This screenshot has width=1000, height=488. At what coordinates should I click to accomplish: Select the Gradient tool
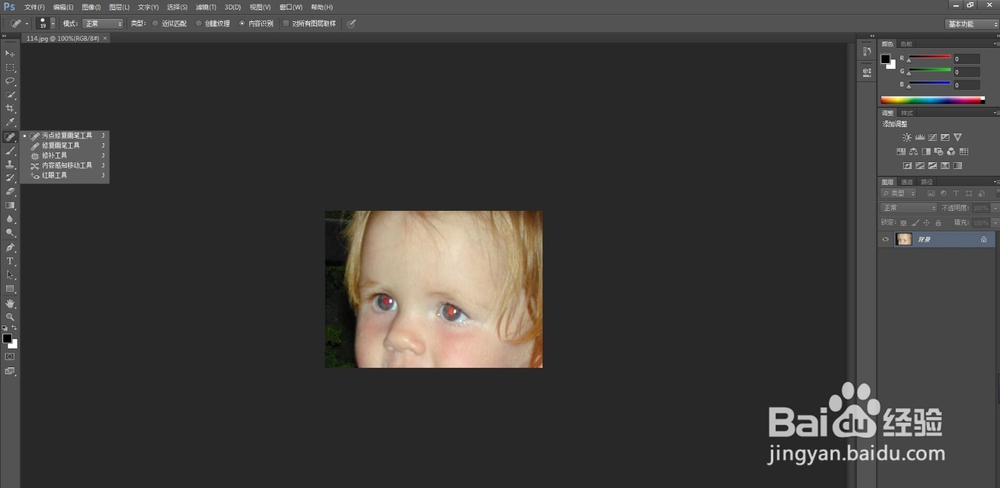[x=10, y=205]
